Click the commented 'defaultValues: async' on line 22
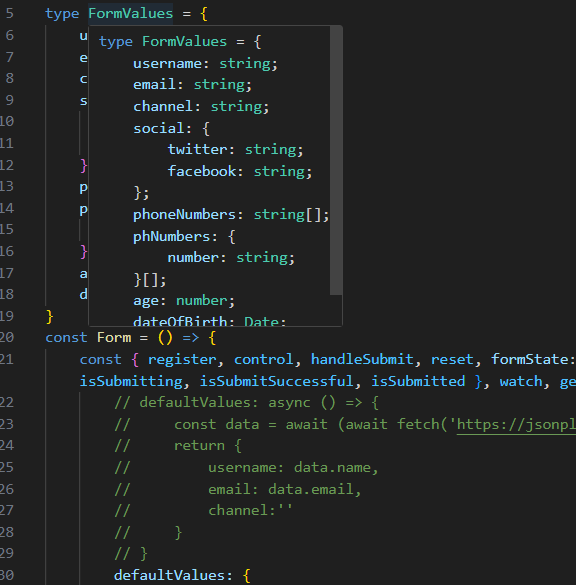 tap(225, 403)
